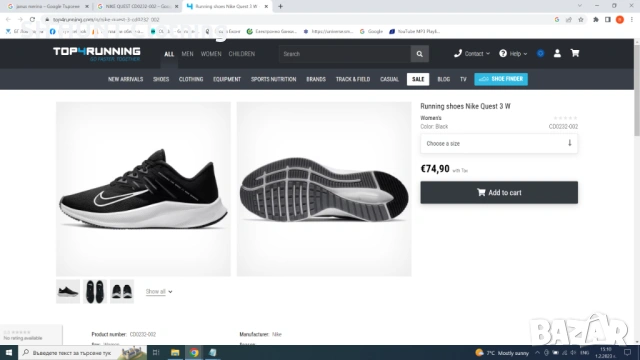This screenshot has width=640, height=360.
Task: Click the SHOE FINDER button
Action: click(501, 79)
